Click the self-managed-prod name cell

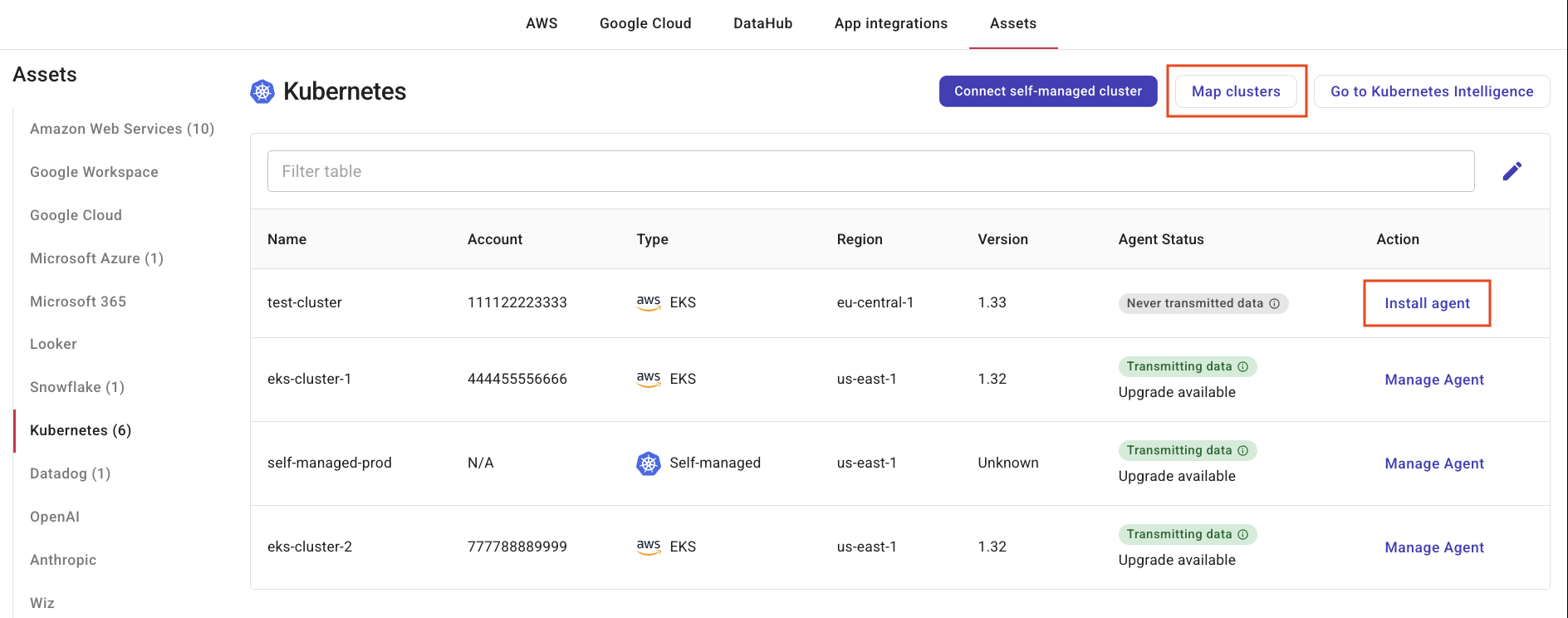[x=329, y=463]
